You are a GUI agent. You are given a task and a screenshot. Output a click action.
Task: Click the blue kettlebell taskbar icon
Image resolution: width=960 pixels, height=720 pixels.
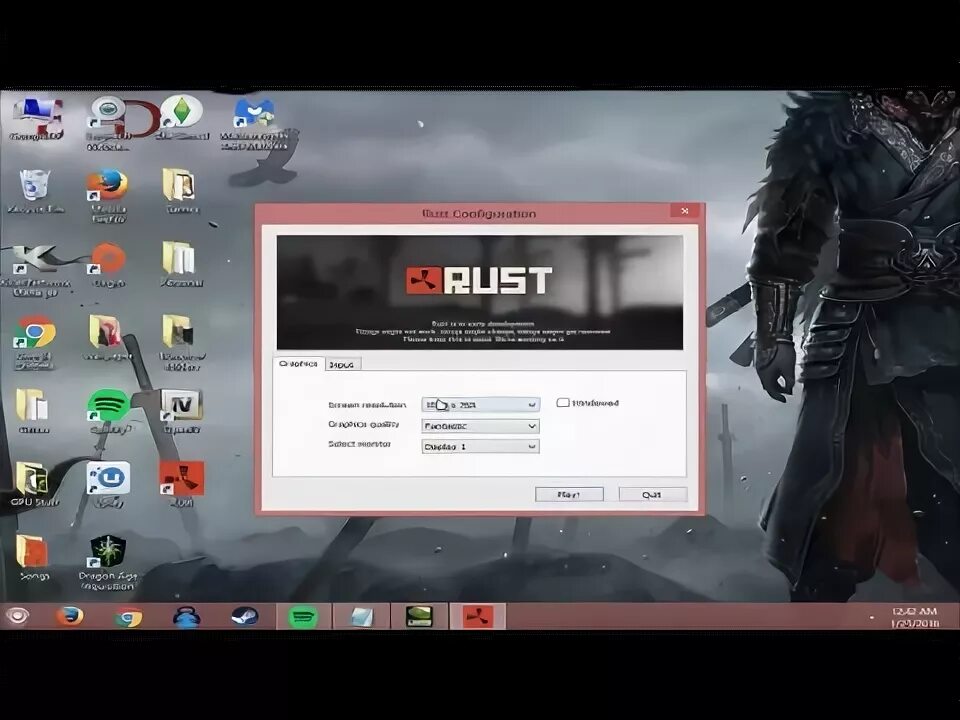click(187, 617)
